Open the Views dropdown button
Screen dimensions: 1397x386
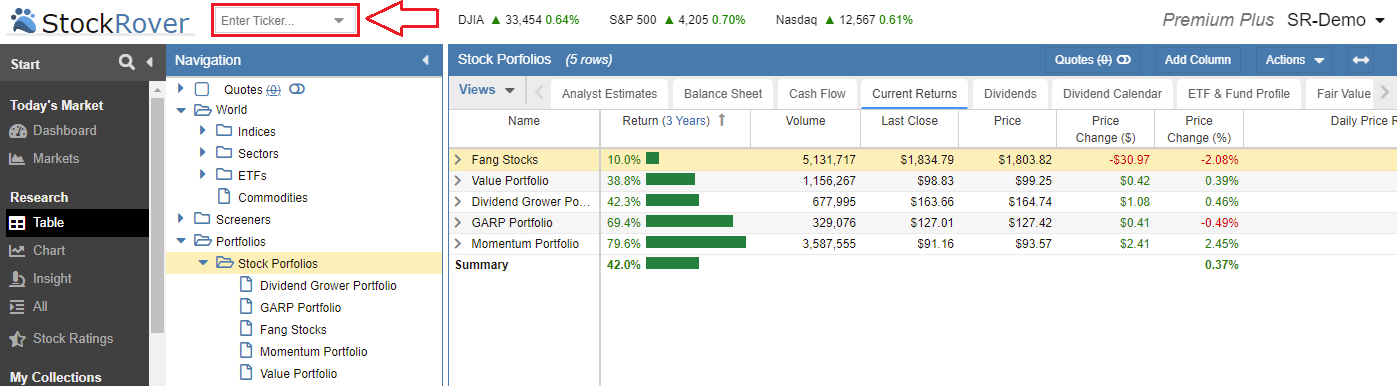487,90
